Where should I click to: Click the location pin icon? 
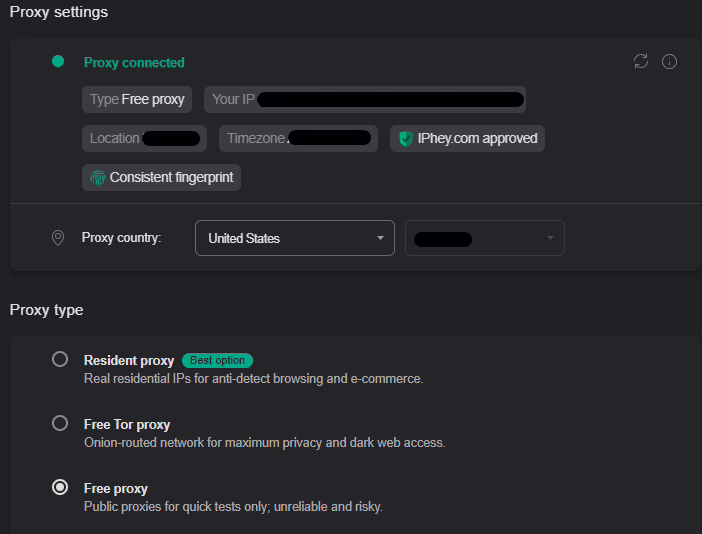(58, 238)
